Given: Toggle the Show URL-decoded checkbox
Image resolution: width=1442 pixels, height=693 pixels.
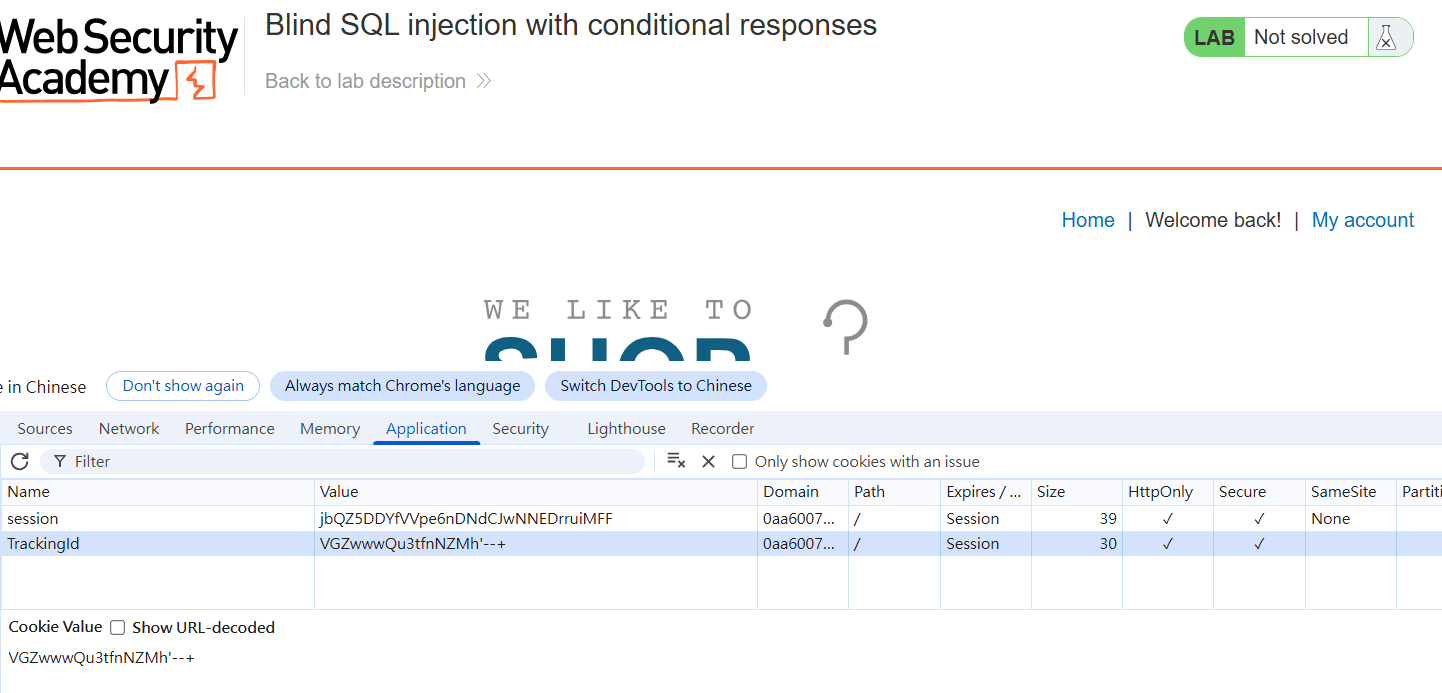Looking at the screenshot, I should pos(117,628).
